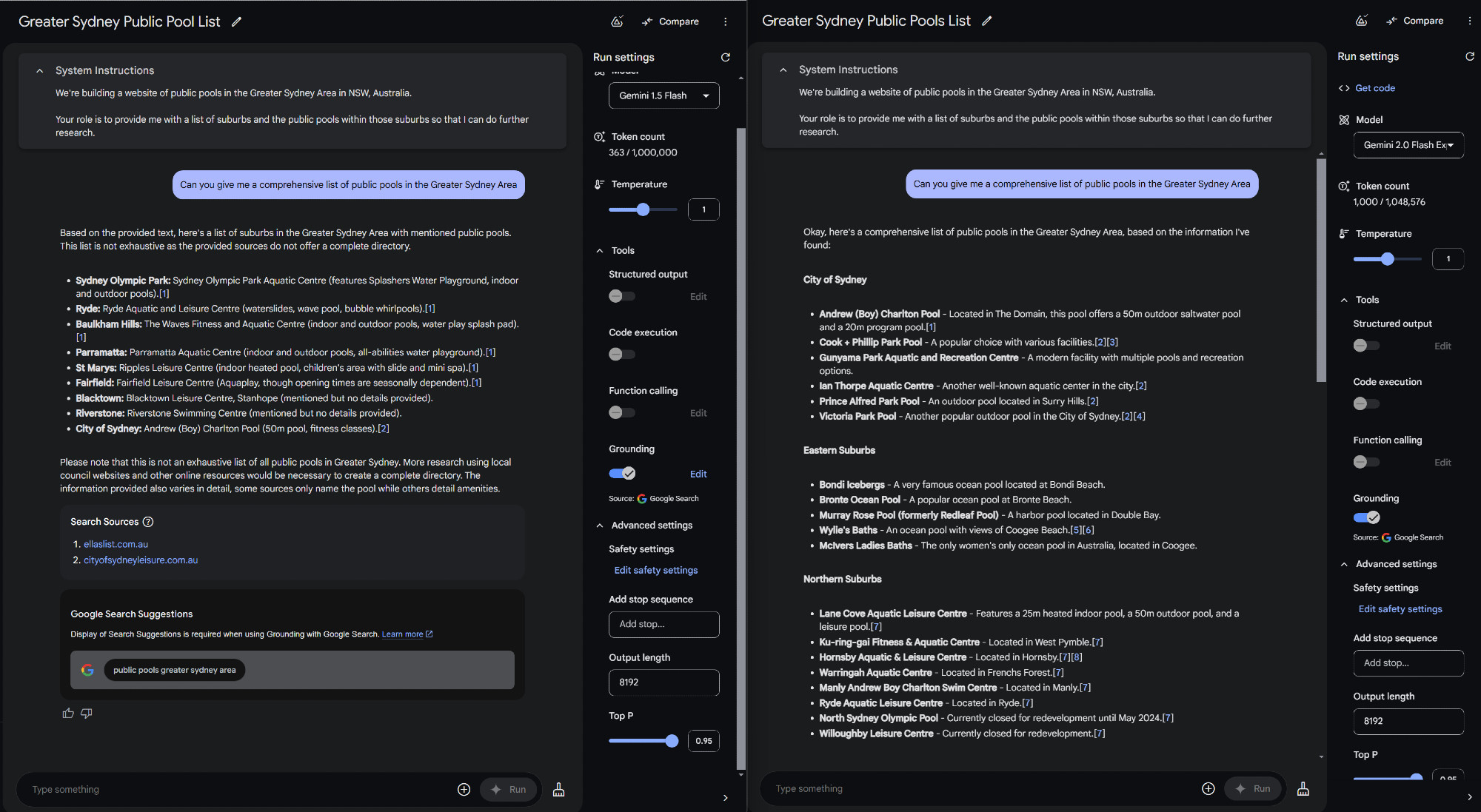The height and width of the screenshot is (812, 1481).
Task: Adjust the Temperature slider in left window
Action: (643, 209)
